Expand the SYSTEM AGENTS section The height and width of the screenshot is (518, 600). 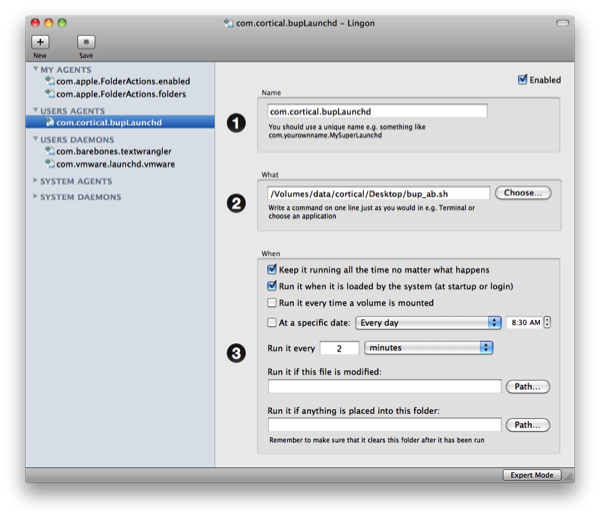[35, 180]
